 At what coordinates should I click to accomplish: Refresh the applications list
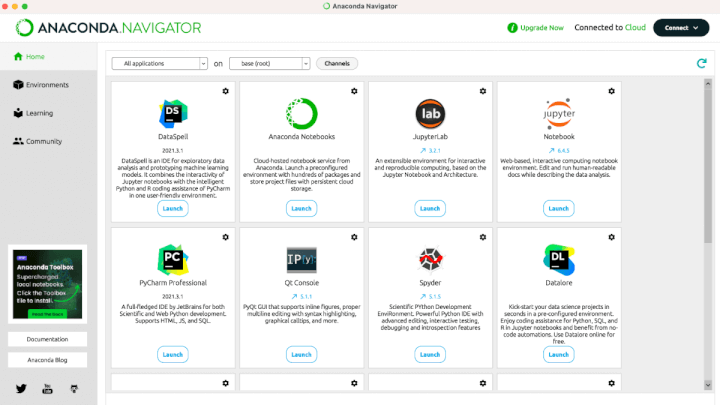coord(701,63)
